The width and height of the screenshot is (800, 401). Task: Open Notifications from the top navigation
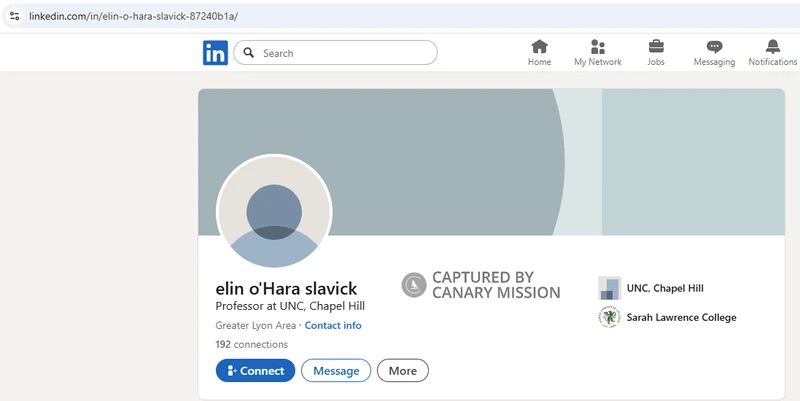(772, 53)
